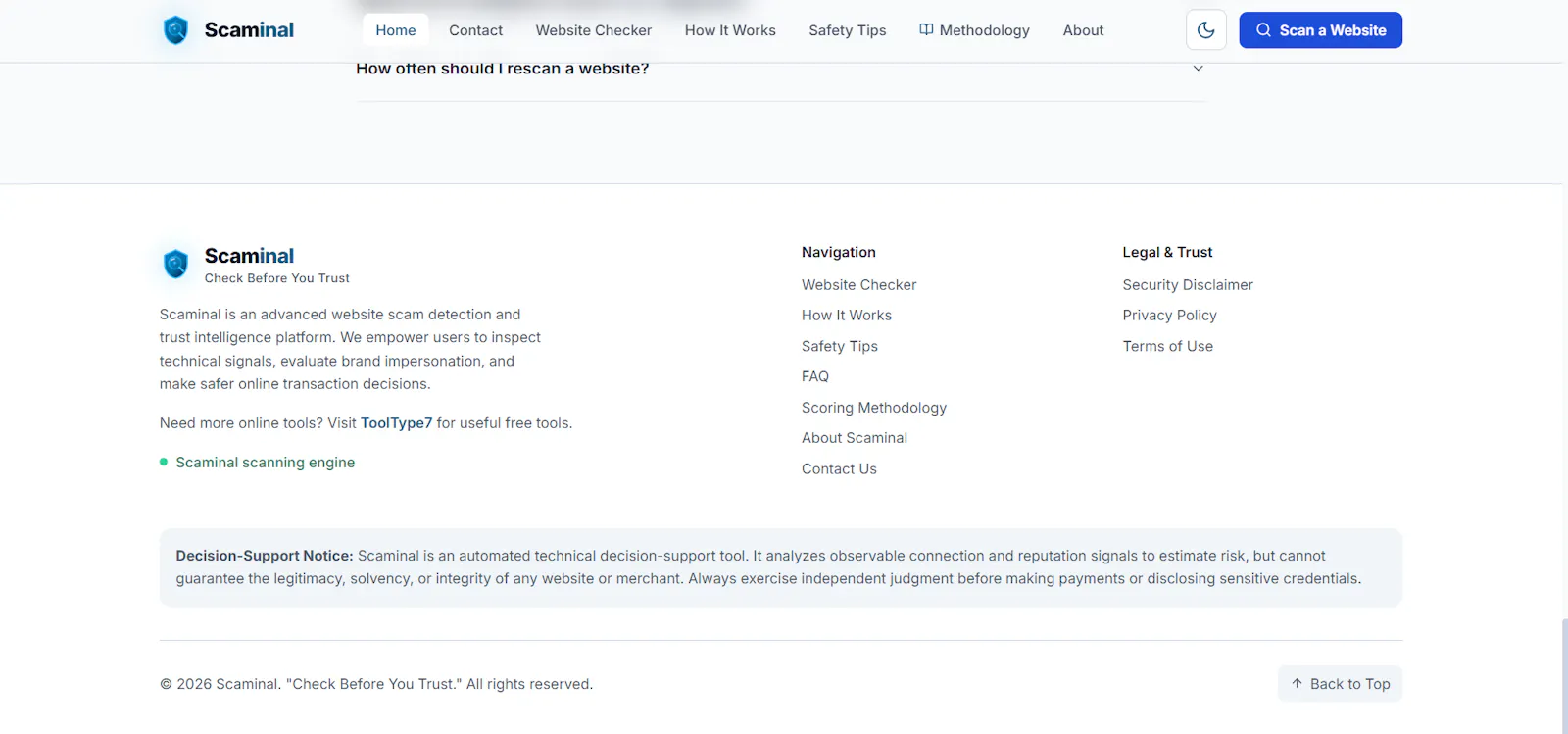Click the "Legal & Trust" footer heading

[1167, 252]
